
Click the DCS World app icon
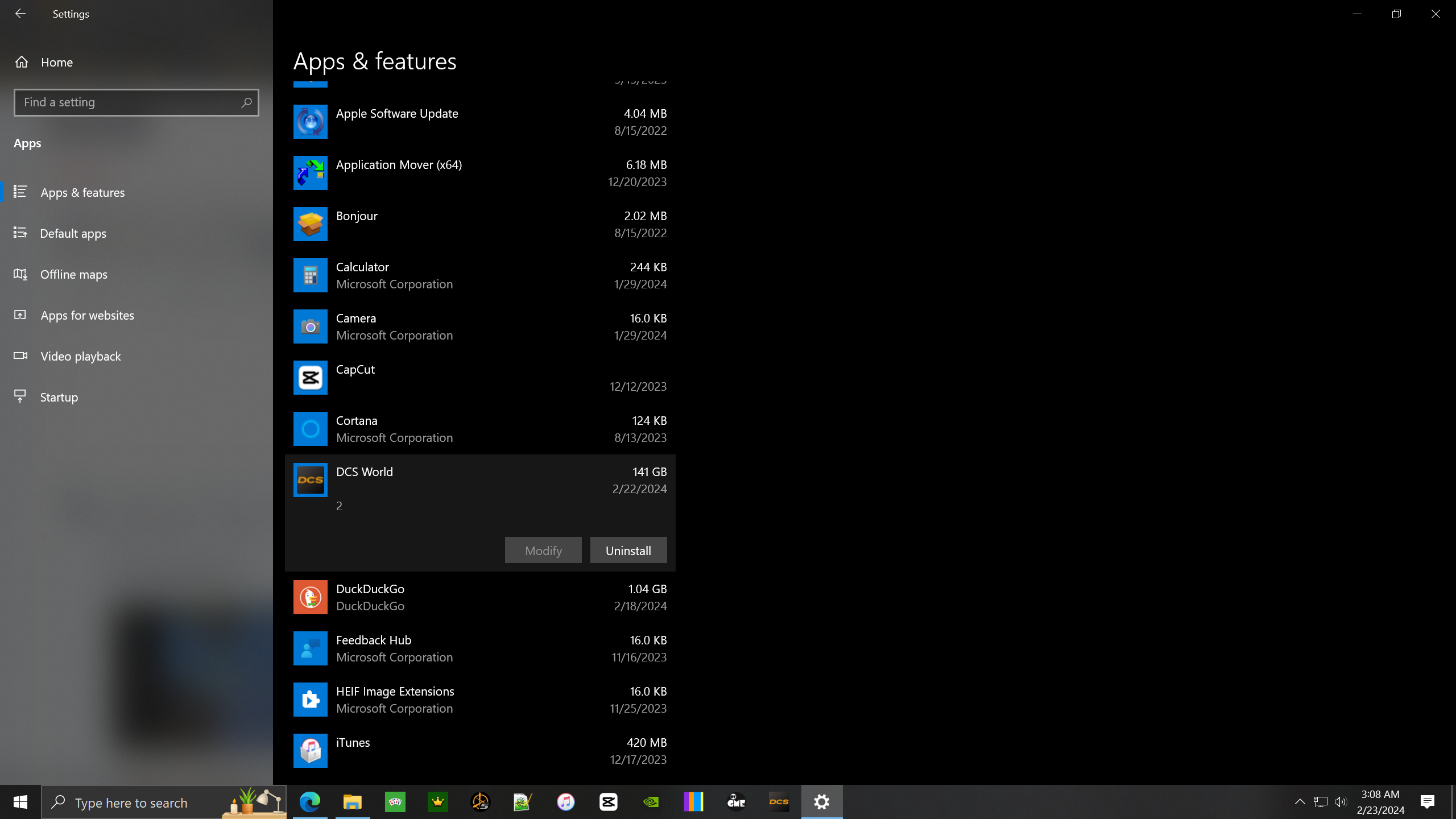[x=310, y=480]
